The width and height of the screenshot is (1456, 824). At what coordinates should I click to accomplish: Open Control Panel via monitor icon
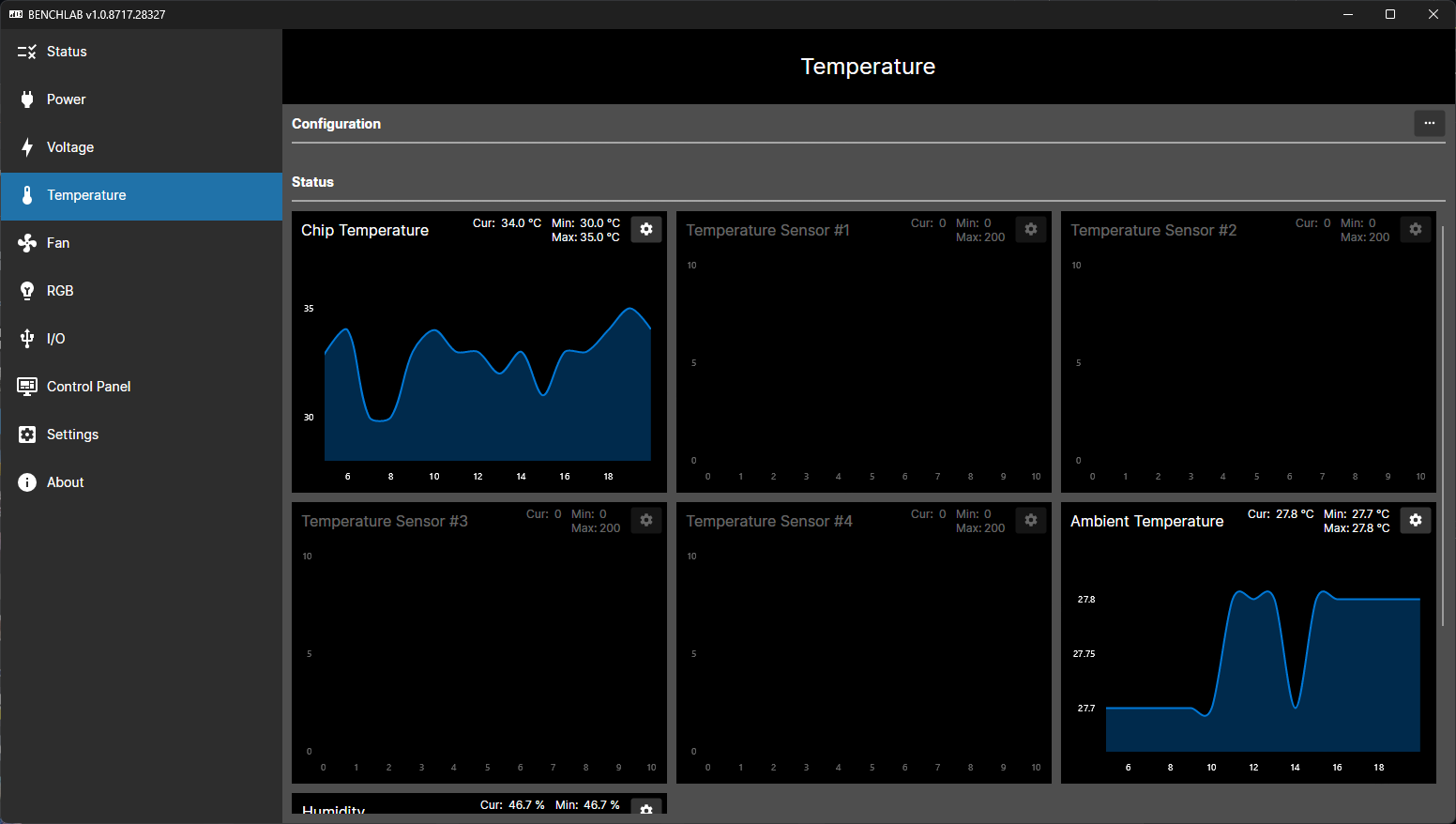click(x=26, y=387)
